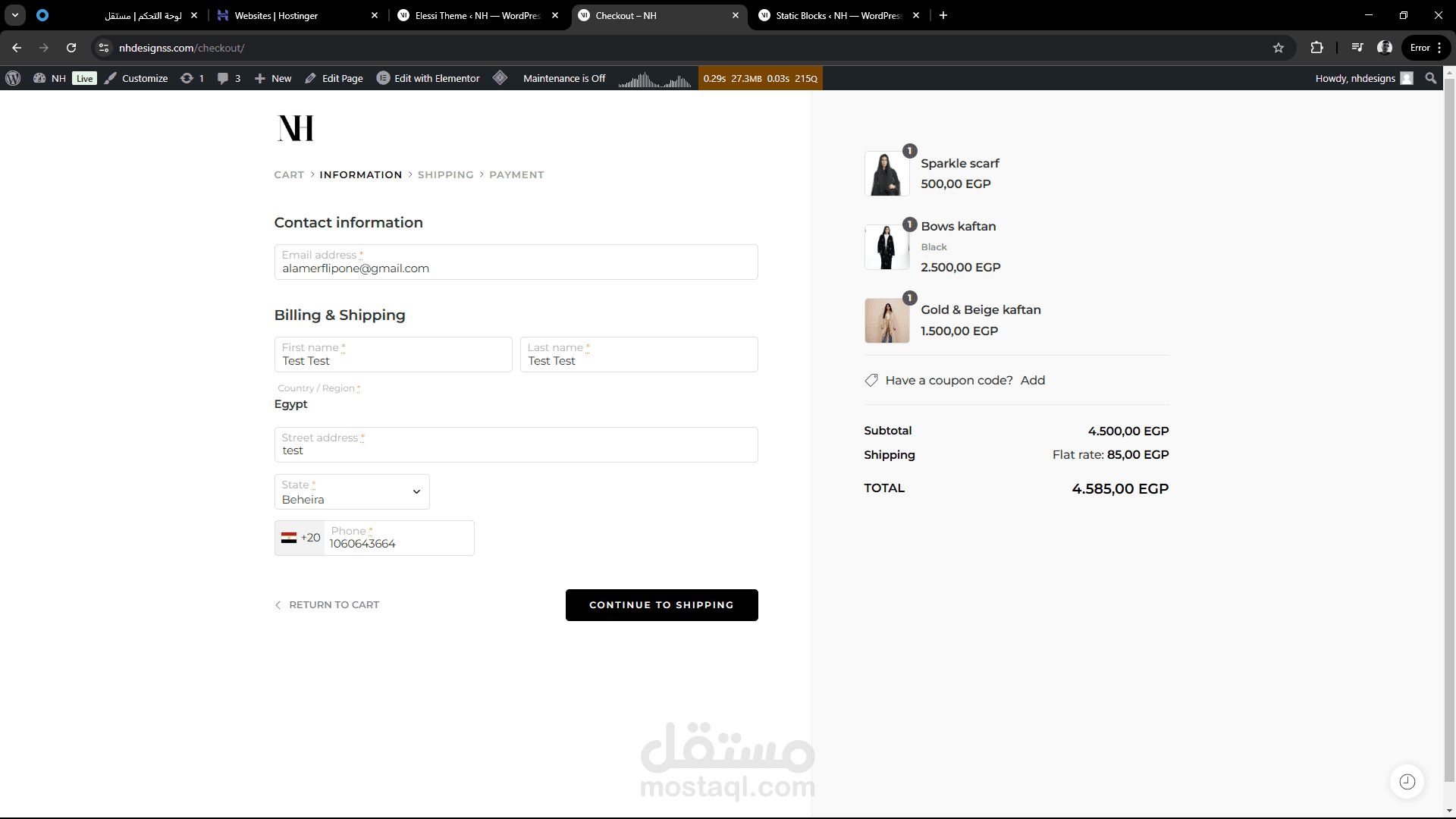
Task: Open the New menu in admin bar
Action: [x=273, y=78]
